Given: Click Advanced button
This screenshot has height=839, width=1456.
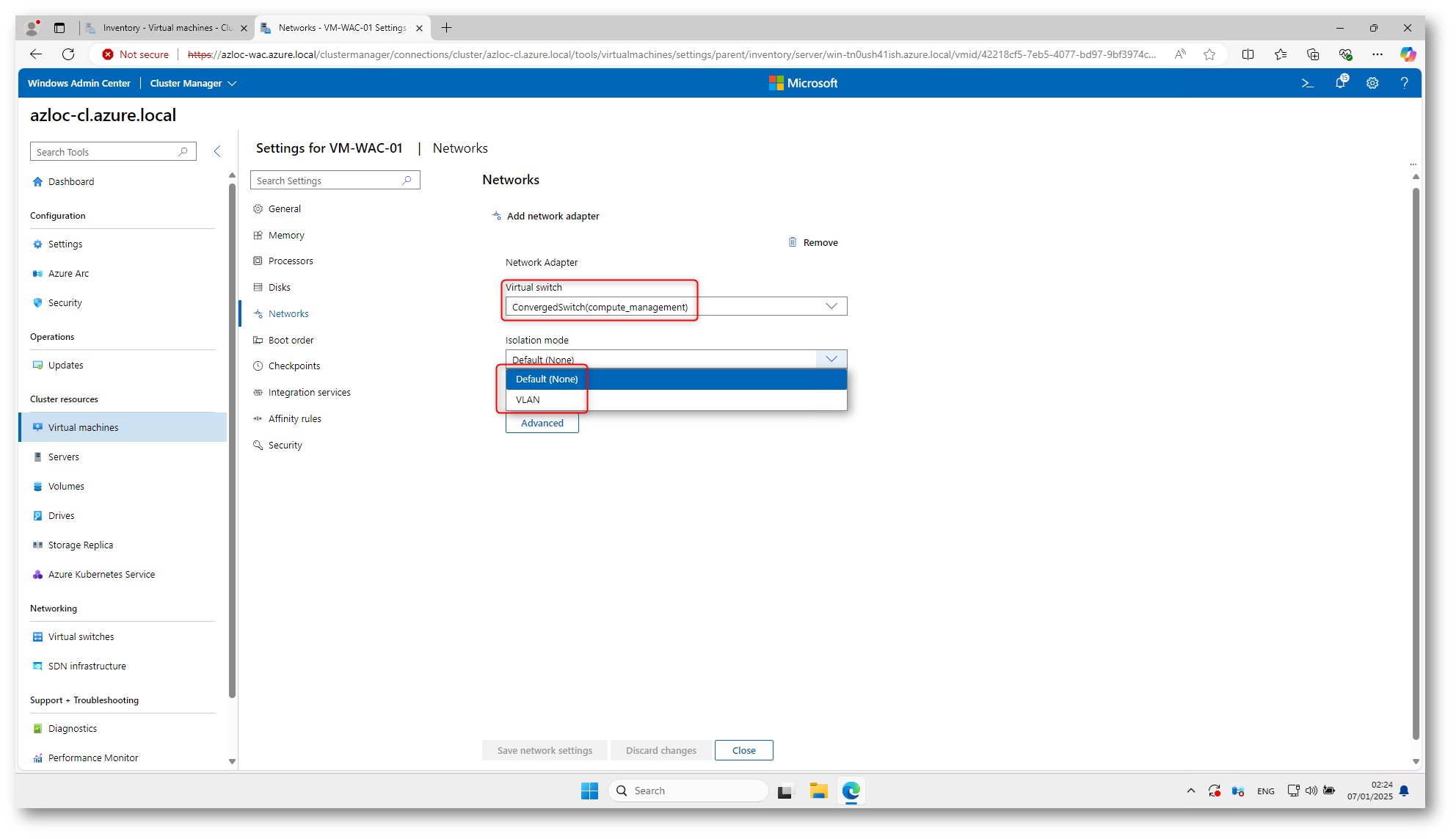Looking at the screenshot, I should point(542,424).
